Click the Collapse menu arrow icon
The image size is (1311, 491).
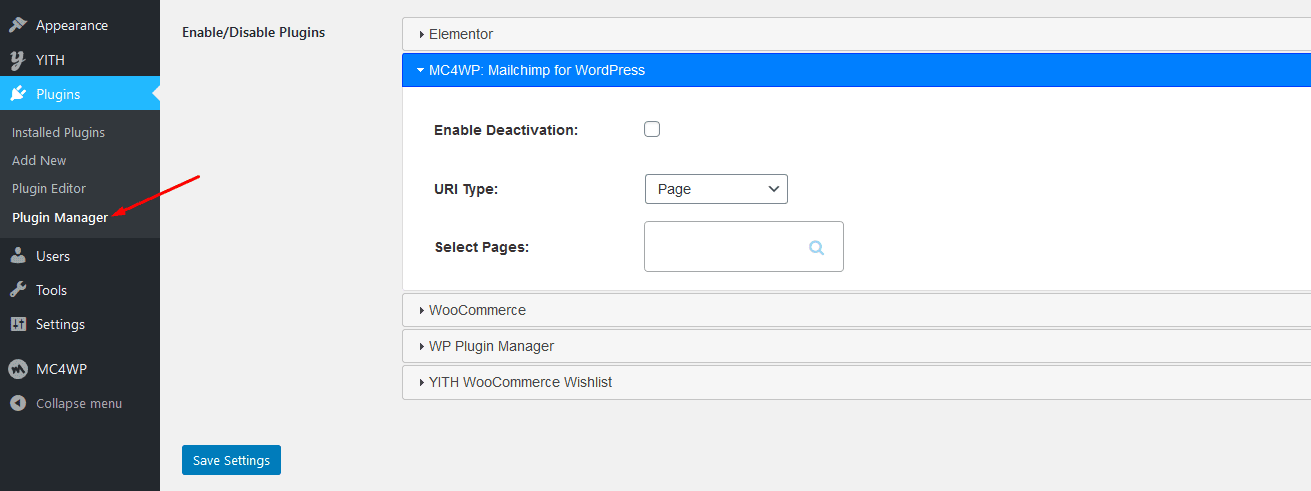pos(18,403)
